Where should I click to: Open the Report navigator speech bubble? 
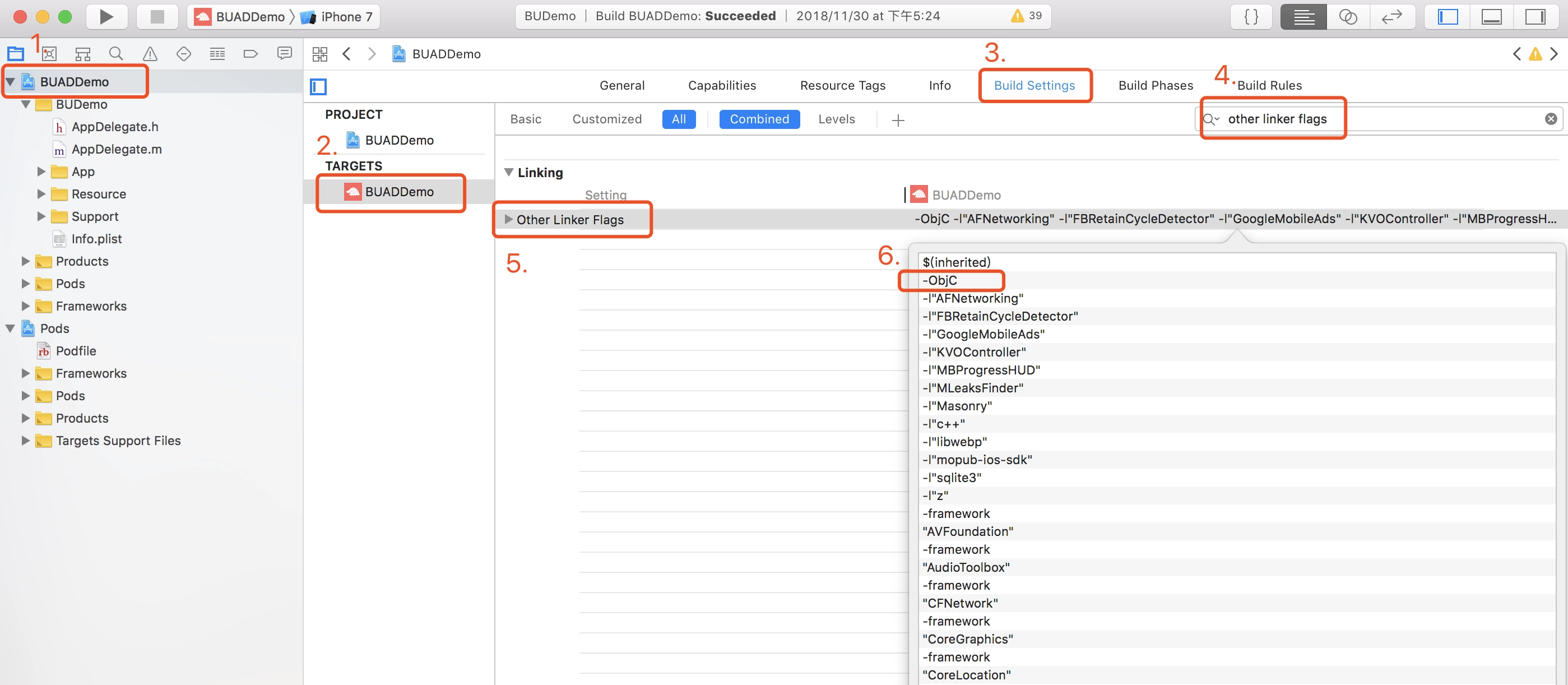[x=284, y=54]
